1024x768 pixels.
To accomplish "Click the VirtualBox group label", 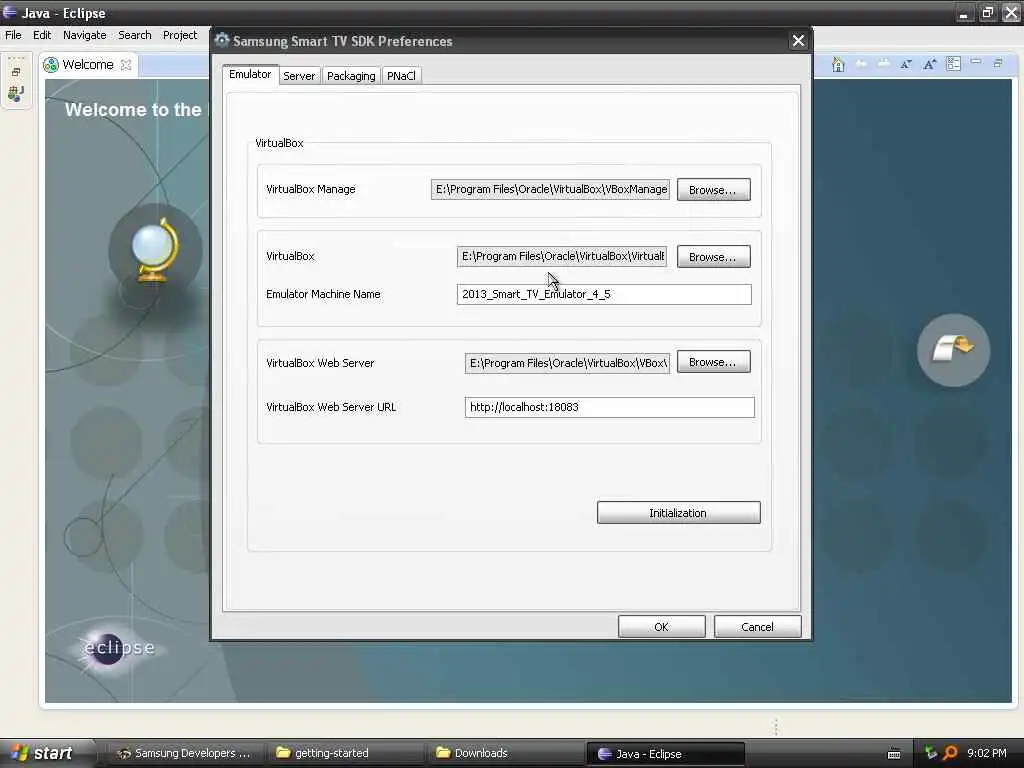I will click(279, 143).
